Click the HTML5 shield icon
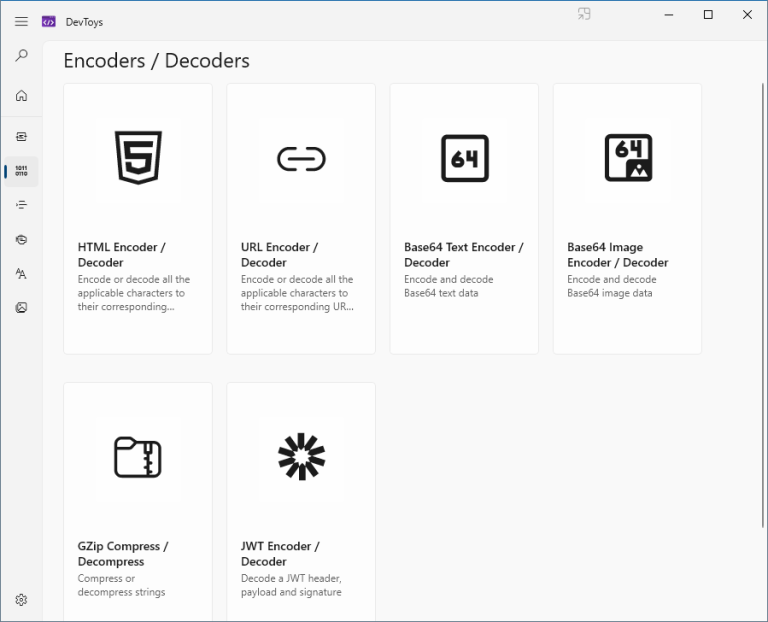 [138, 158]
